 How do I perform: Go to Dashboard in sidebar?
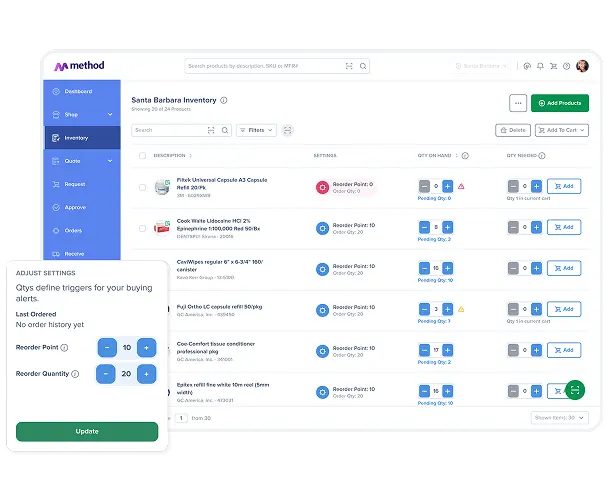[x=82, y=92]
